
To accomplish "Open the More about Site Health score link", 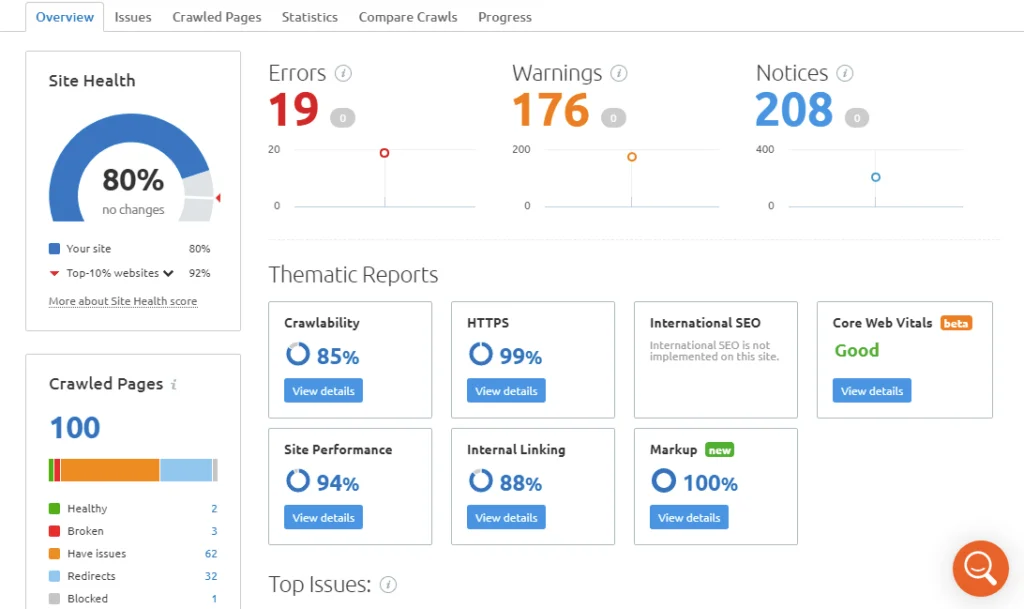I will point(123,301).
